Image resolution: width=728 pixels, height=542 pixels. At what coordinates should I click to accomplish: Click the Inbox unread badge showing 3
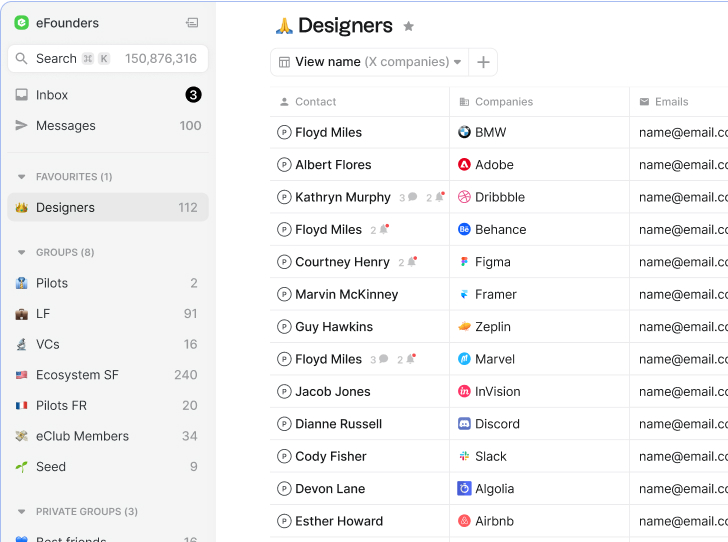193,95
